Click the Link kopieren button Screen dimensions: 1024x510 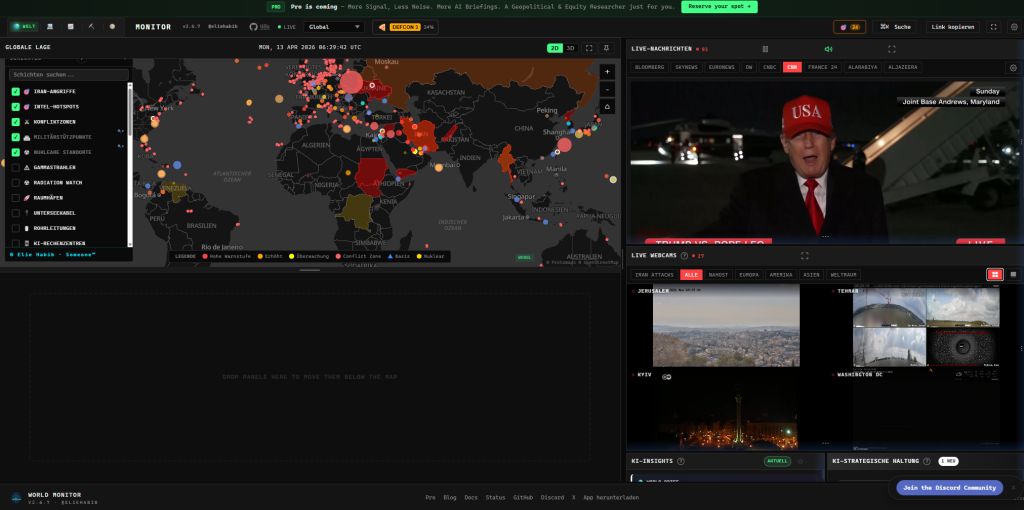953,27
